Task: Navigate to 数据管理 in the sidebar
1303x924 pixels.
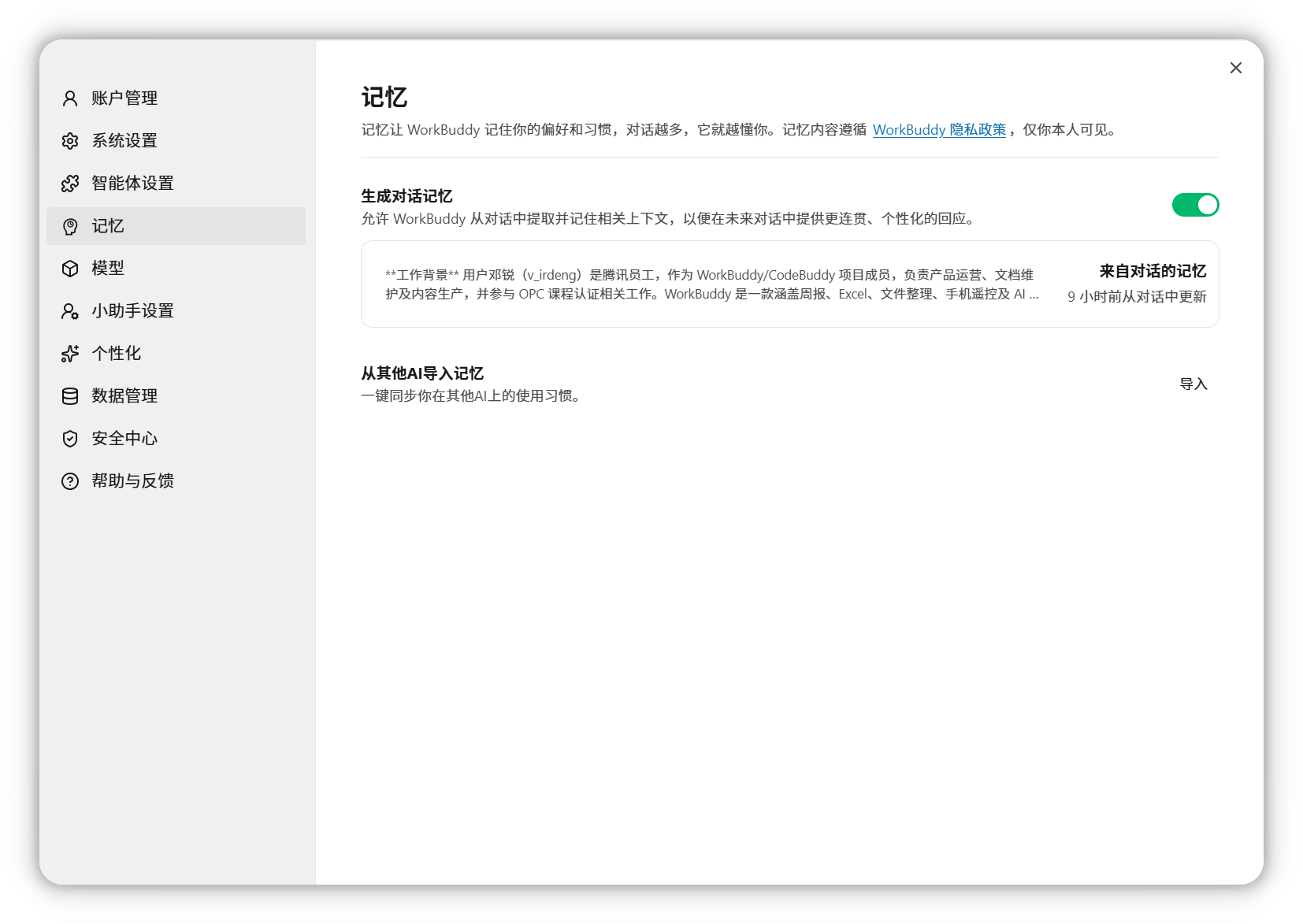Action: tap(176, 396)
